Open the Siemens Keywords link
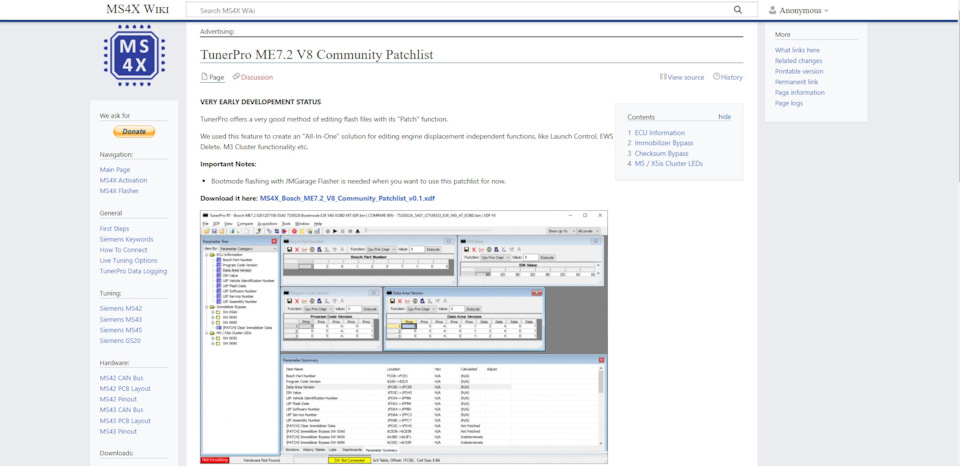960x466 pixels. click(x=127, y=239)
